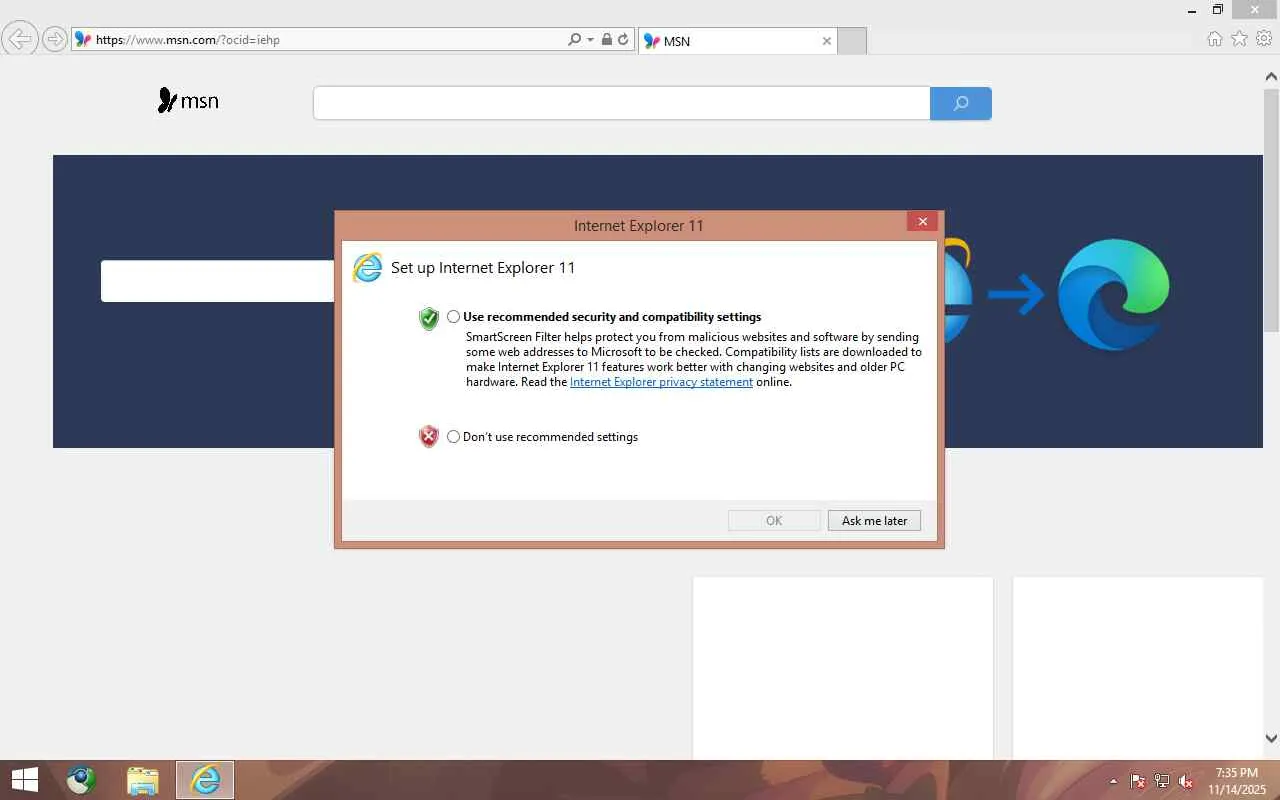
Task: Click the Ask me later button
Action: [874, 521]
